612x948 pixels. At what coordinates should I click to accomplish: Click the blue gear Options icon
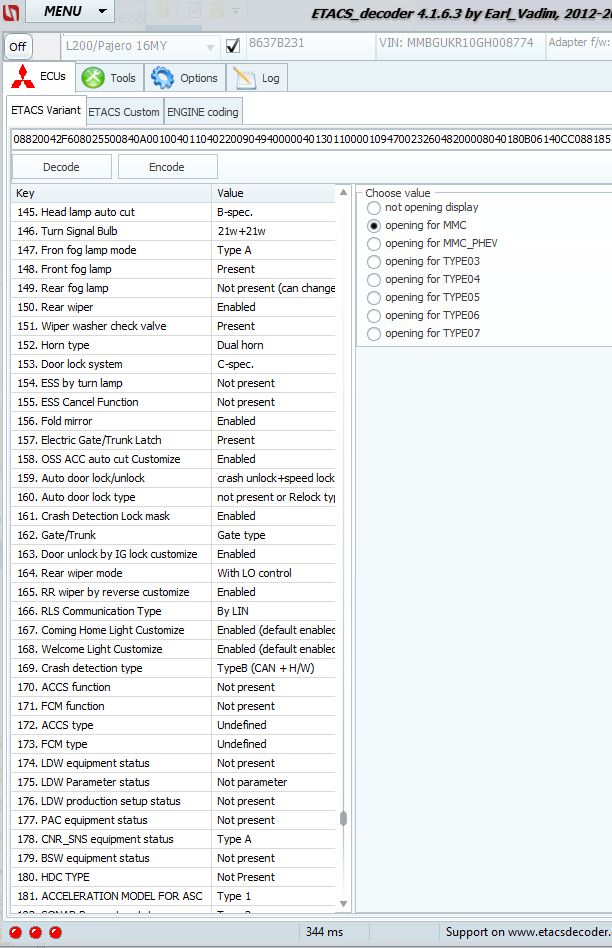(x=162, y=77)
